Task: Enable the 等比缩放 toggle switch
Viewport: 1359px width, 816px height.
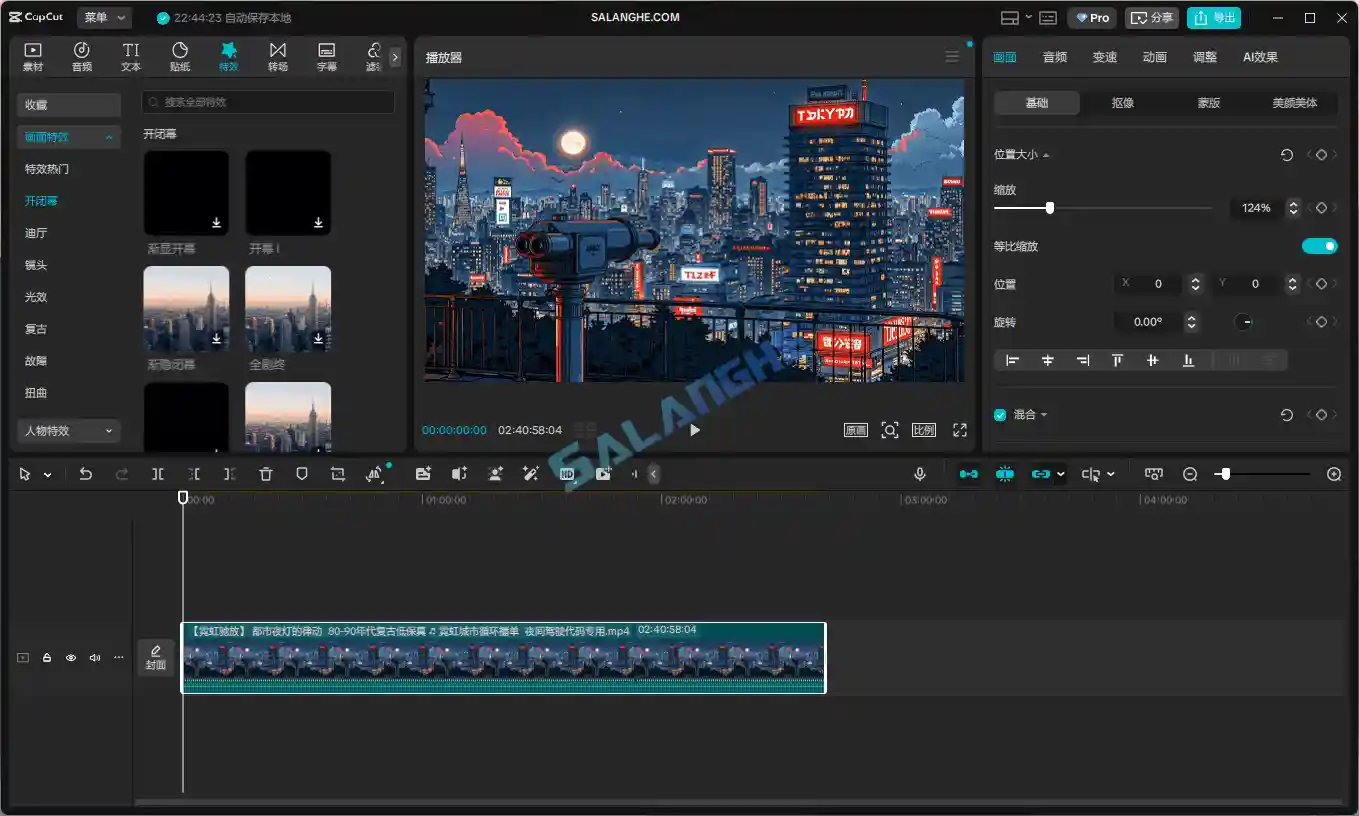Action: [1320, 245]
